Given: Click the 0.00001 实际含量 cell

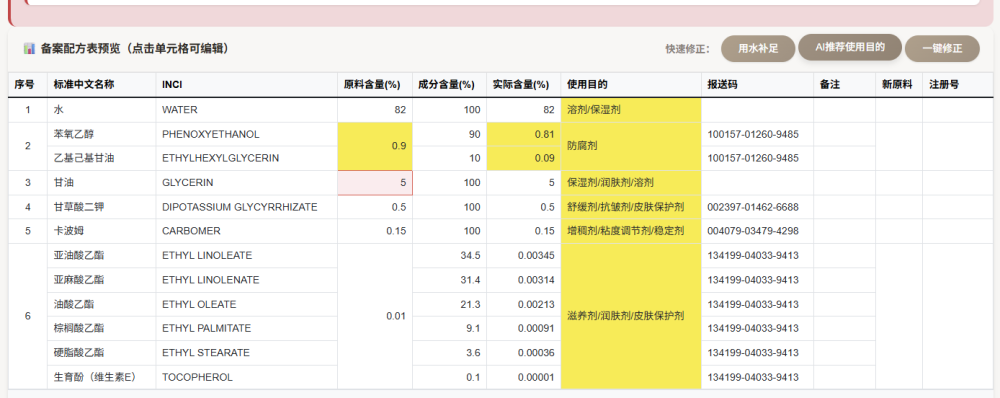Looking at the screenshot, I should click(x=524, y=378).
